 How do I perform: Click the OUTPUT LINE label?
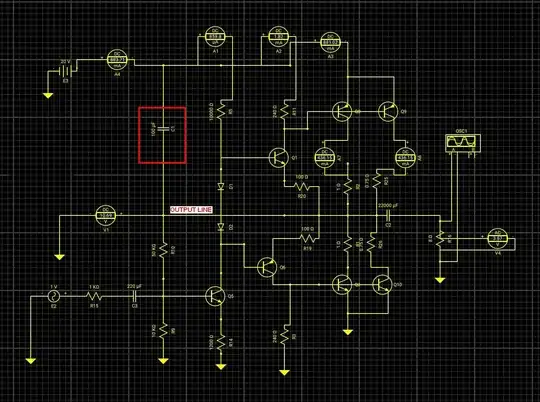click(191, 210)
